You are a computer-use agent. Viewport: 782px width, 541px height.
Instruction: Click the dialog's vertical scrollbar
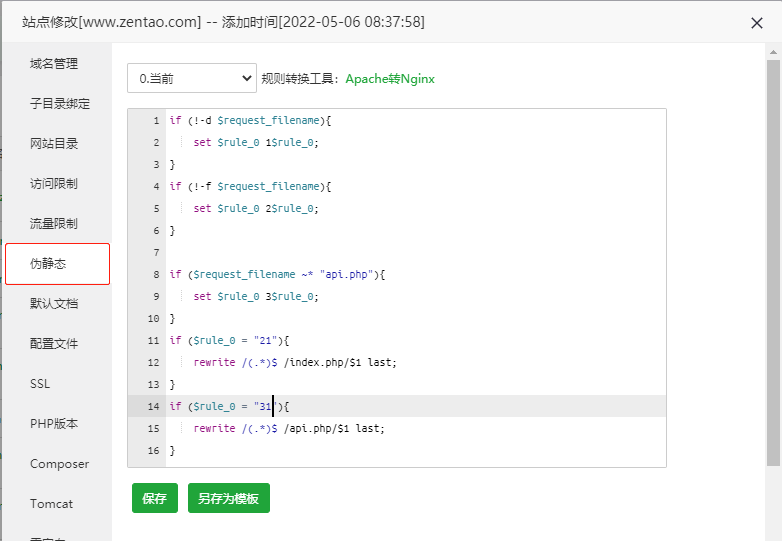click(773, 250)
